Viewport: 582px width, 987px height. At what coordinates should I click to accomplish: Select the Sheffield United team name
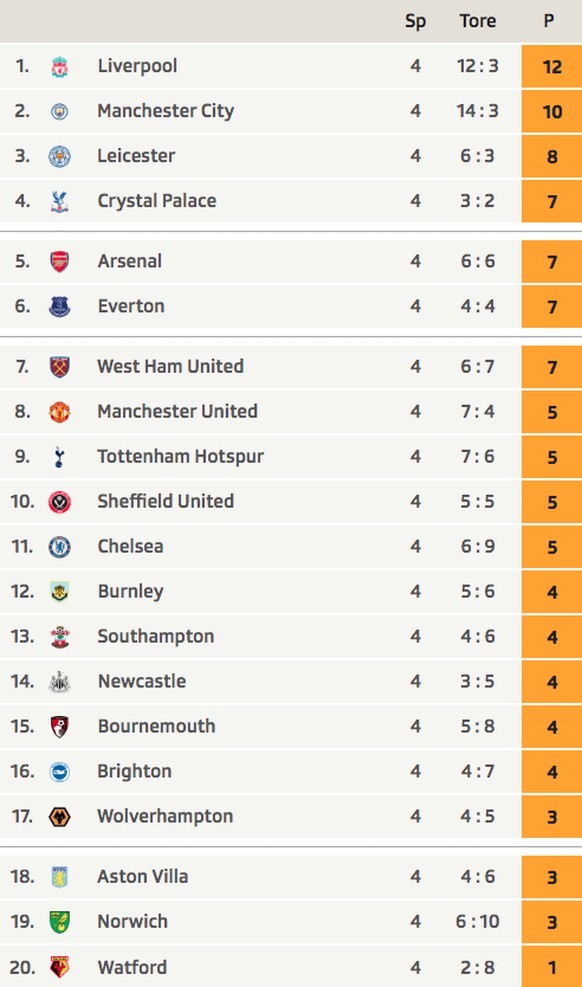[165, 501]
